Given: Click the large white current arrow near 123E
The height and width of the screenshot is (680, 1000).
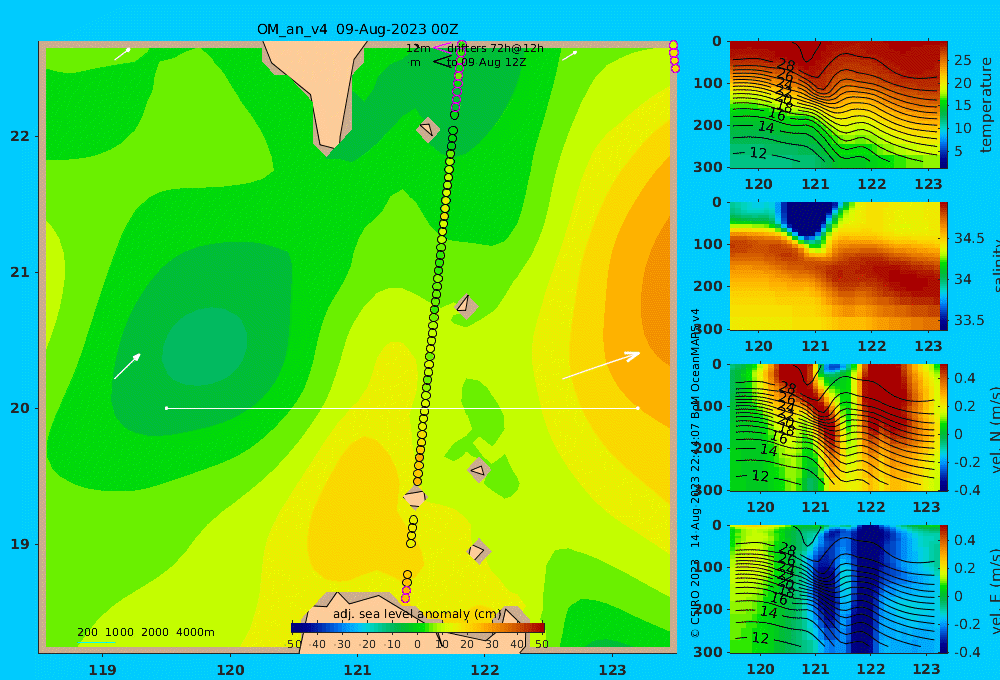Looking at the screenshot, I should [x=601, y=365].
